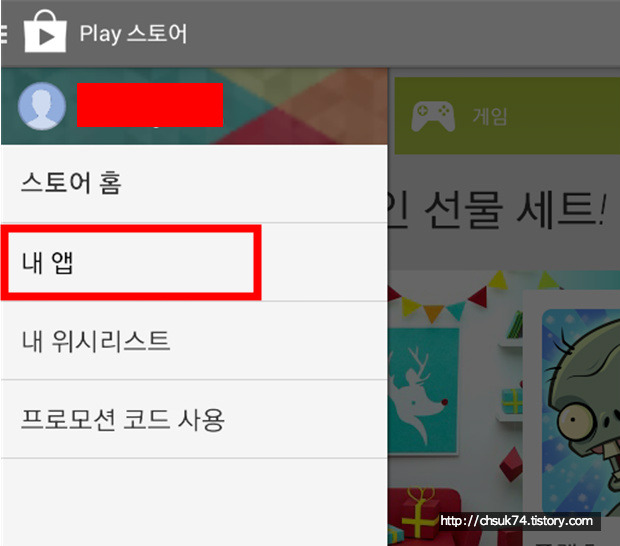The image size is (620, 546).
Task: Click the Play Store shopping bag logo
Action: (45, 31)
